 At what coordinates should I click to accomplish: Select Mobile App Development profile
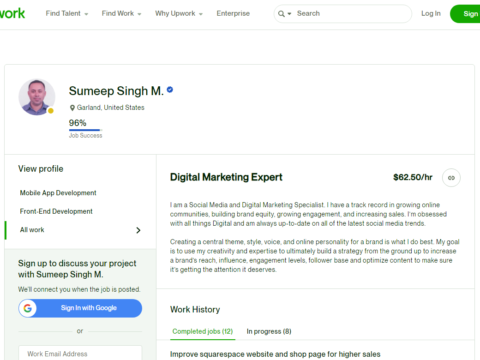click(58, 193)
